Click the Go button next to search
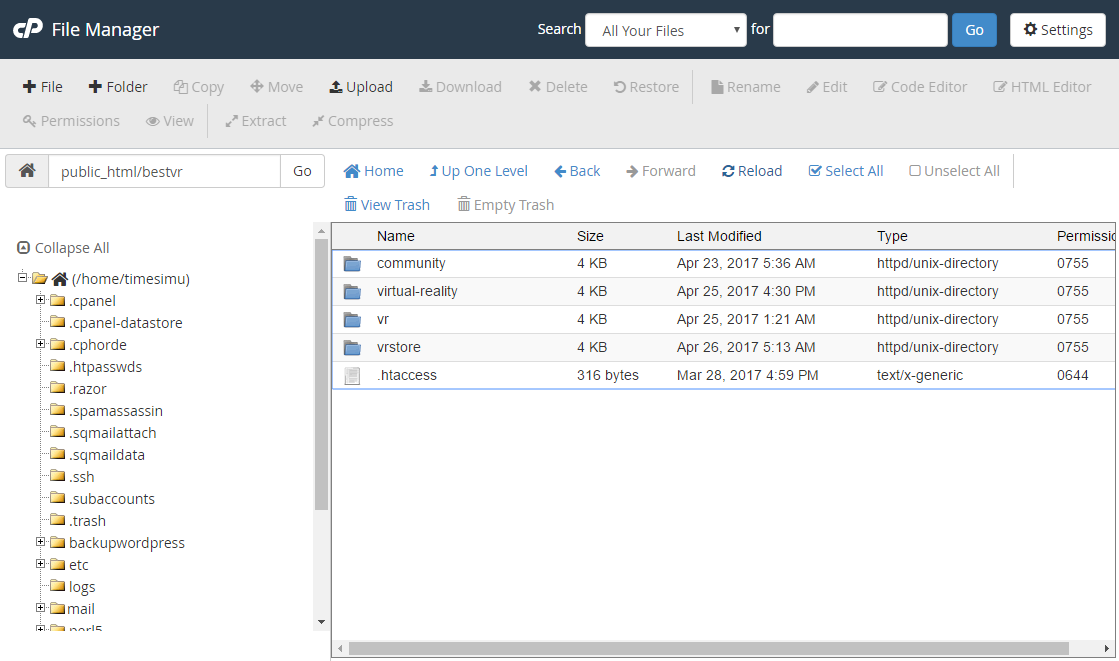This screenshot has width=1119, height=661. 974,30
